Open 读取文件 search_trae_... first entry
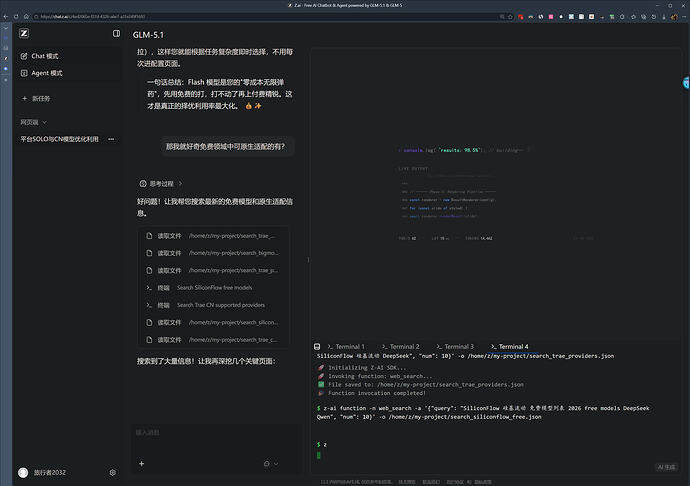The width and height of the screenshot is (690, 486). point(213,236)
